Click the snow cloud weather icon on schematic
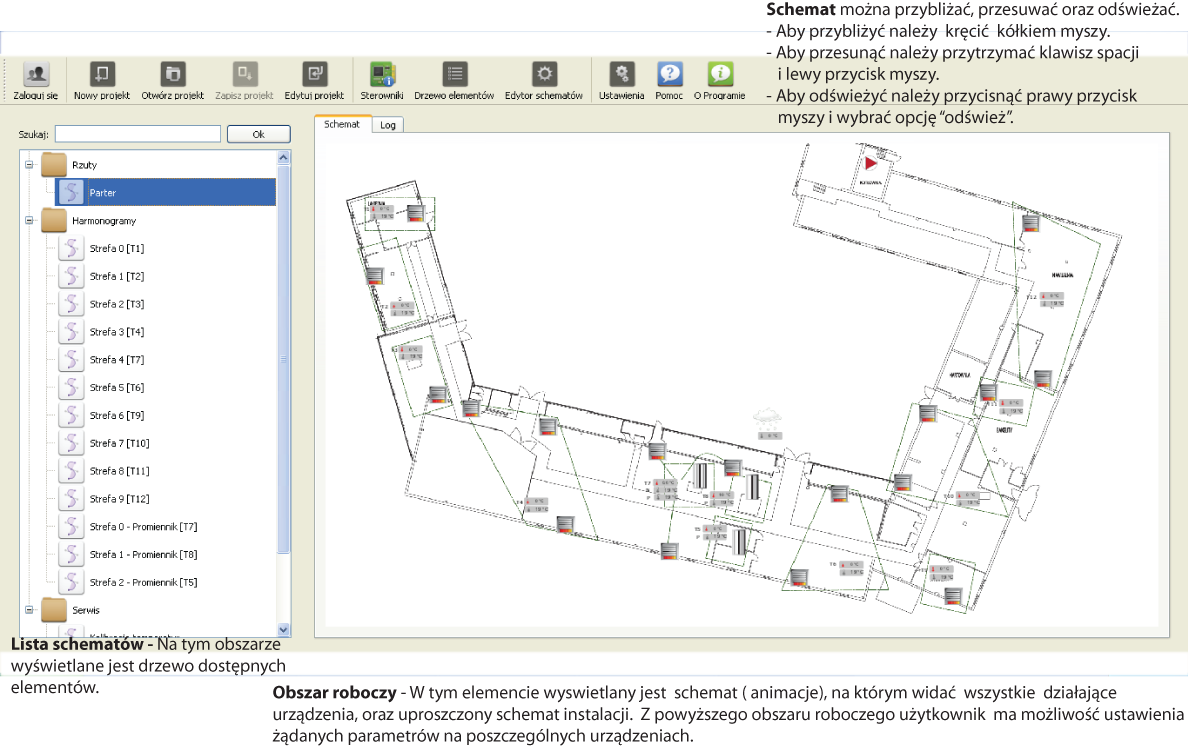This screenshot has height=746, width=1188. pos(767,418)
